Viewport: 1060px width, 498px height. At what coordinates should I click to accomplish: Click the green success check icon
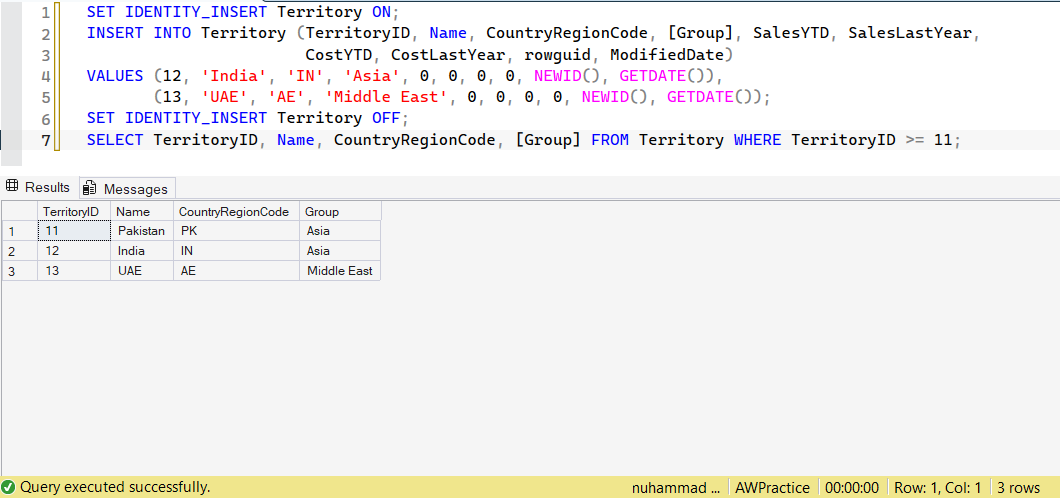click(x=9, y=487)
